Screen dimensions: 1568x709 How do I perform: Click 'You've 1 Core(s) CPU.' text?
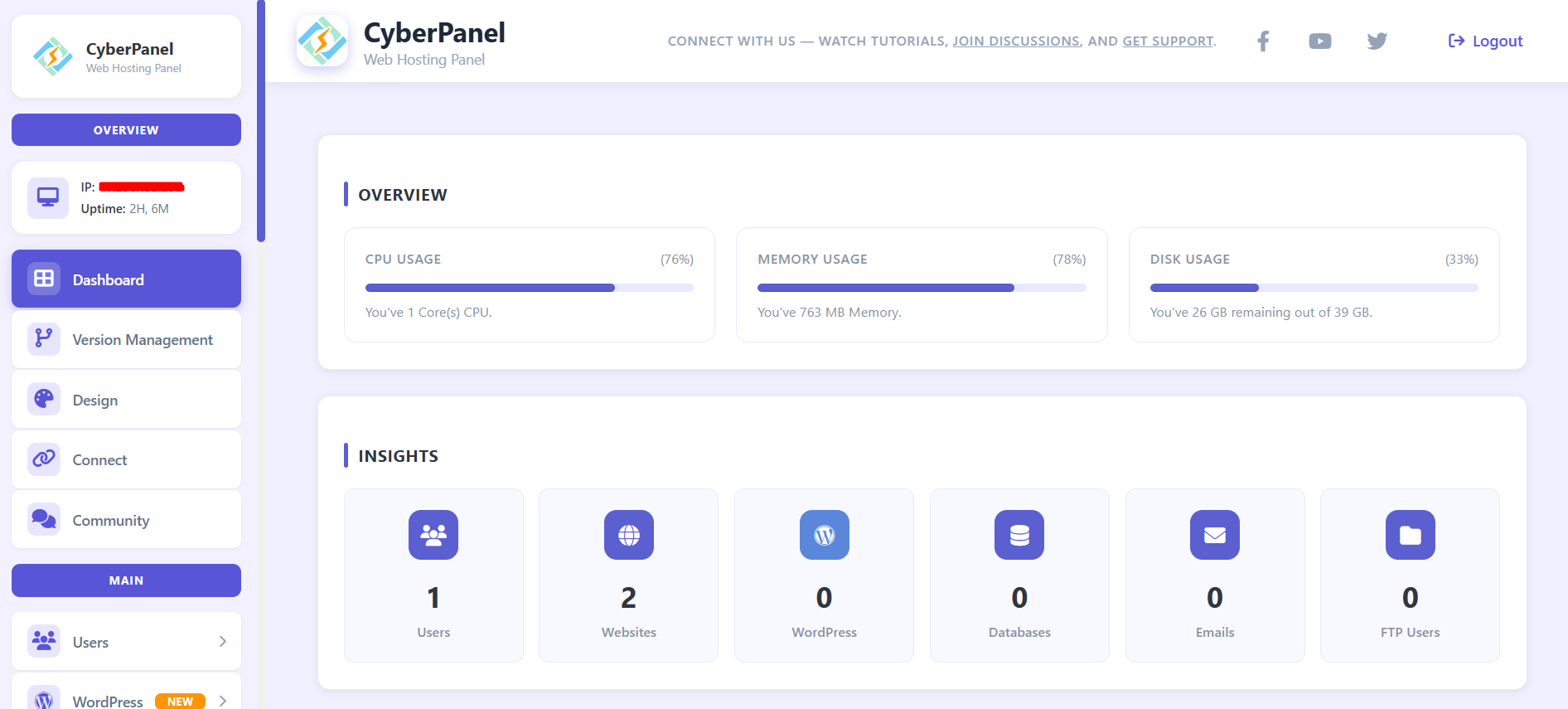(x=428, y=313)
